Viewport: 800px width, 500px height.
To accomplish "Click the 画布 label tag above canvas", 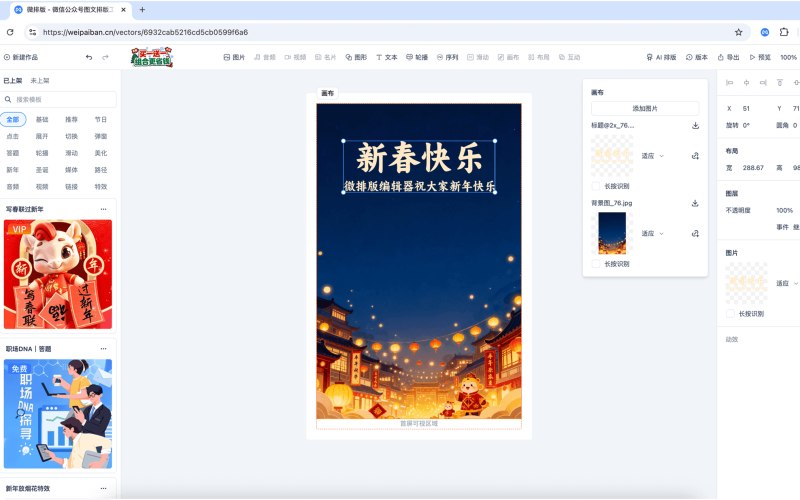I will click(x=328, y=93).
